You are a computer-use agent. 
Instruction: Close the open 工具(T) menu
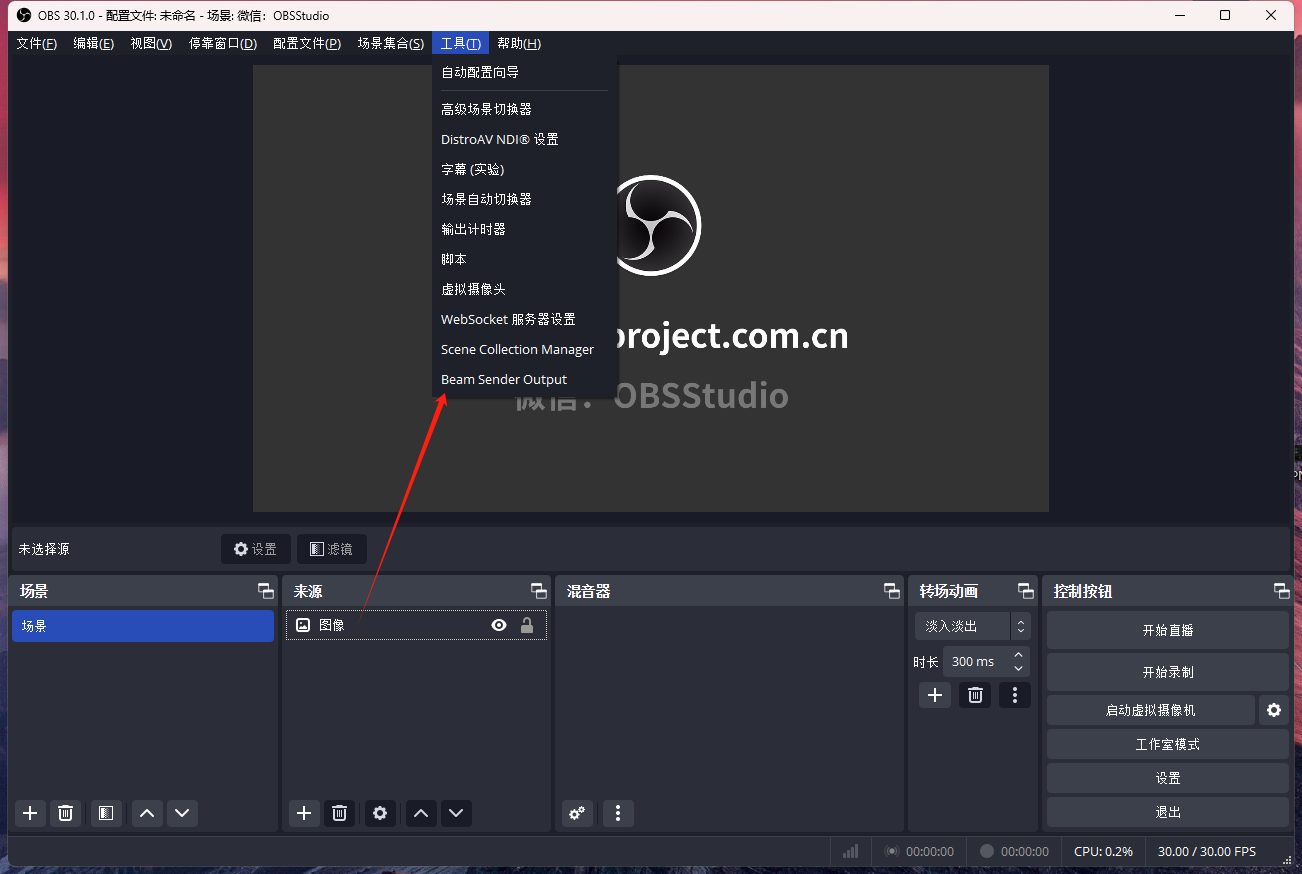coord(461,43)
